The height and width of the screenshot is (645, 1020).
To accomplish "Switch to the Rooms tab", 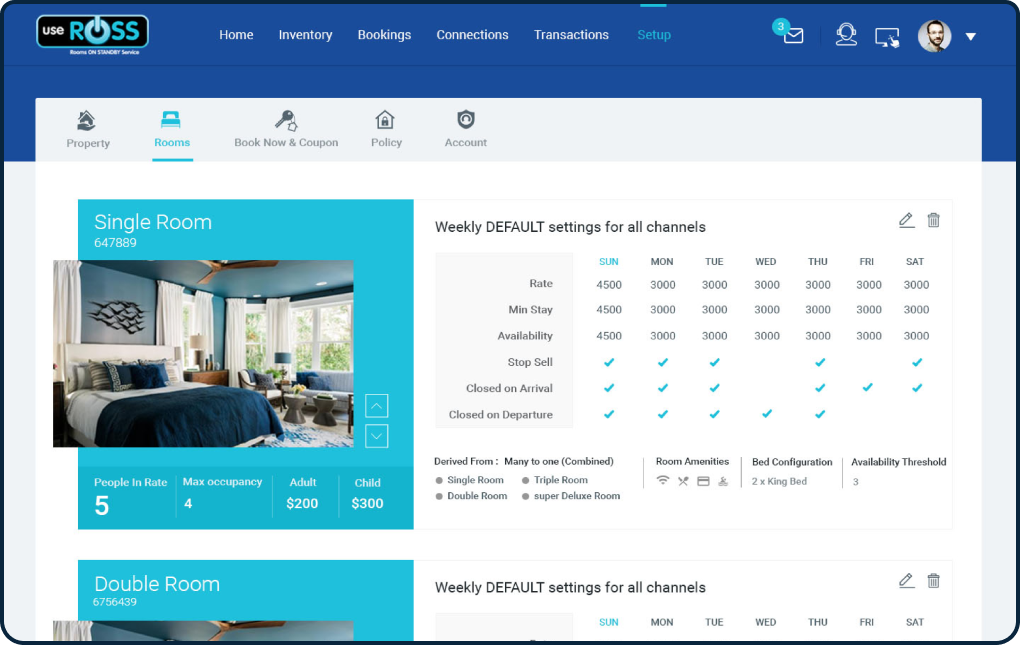I will coord(172,129).
